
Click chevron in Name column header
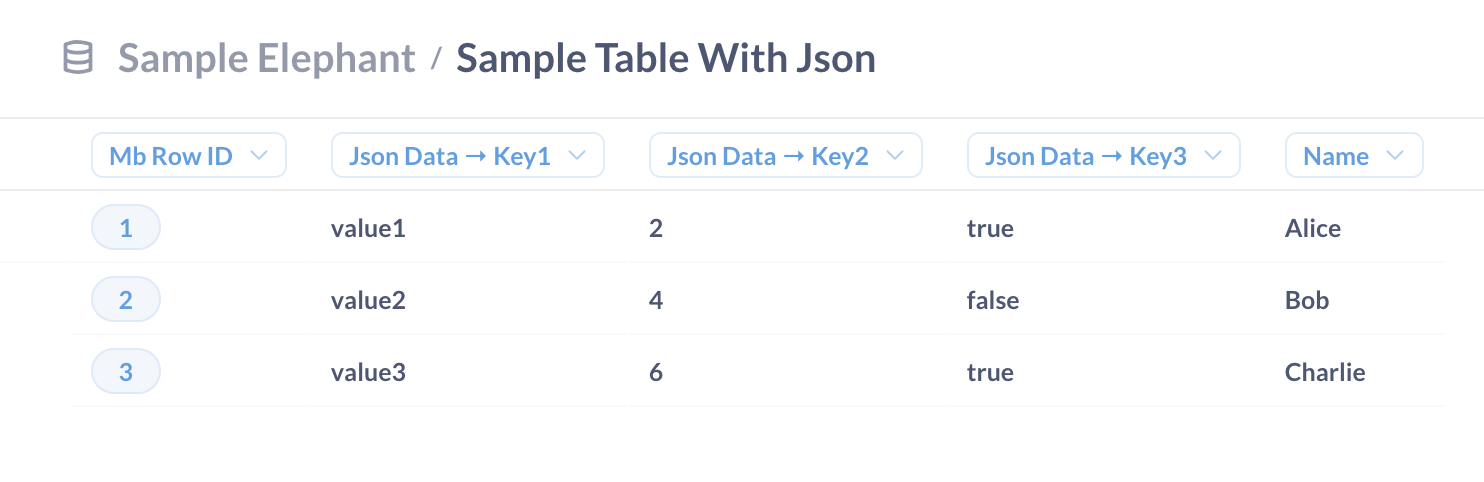1396,156
